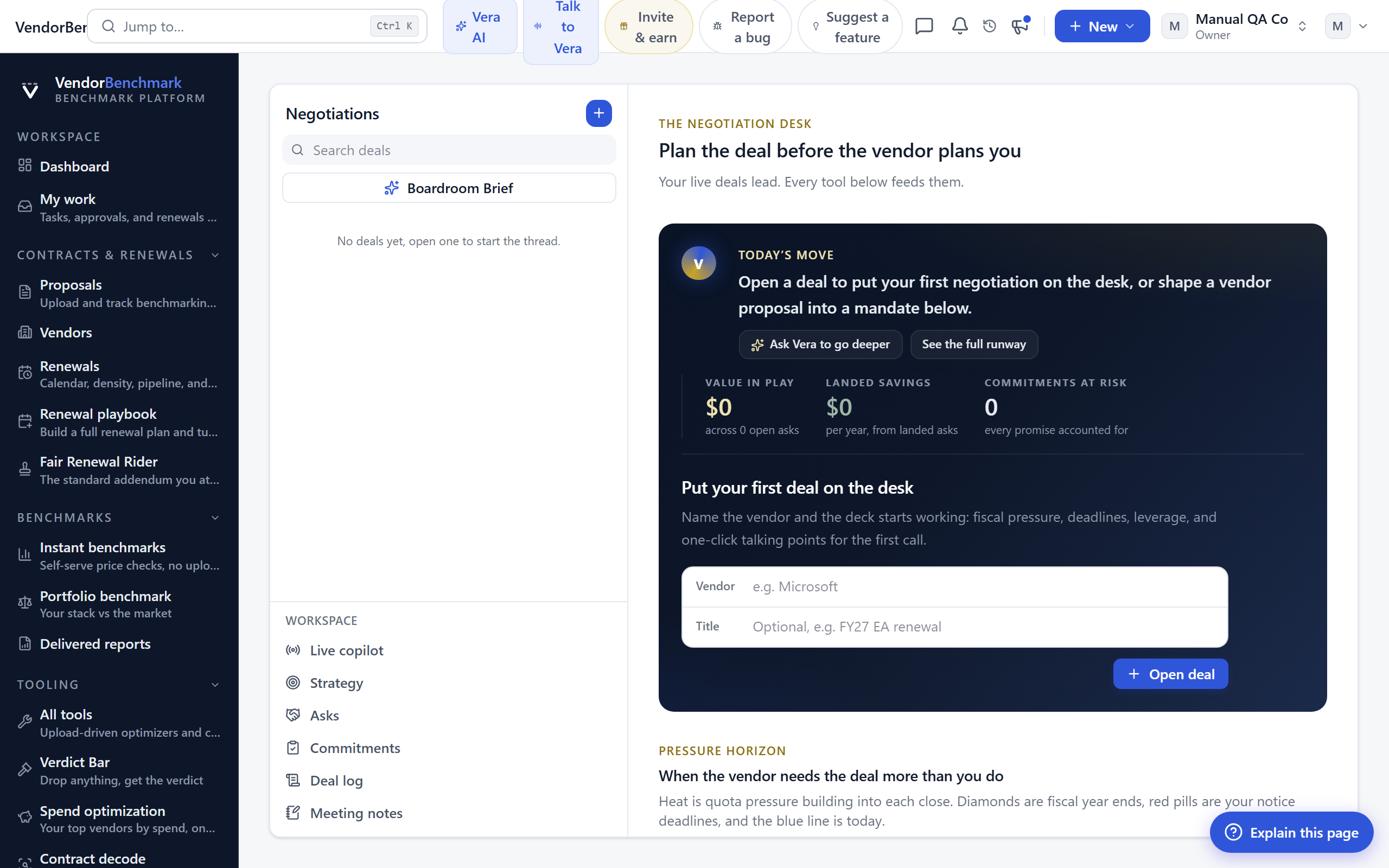This screenshot has width=1389, height=868.
Task: Open the history clock icon
Action: coord(990,26)
